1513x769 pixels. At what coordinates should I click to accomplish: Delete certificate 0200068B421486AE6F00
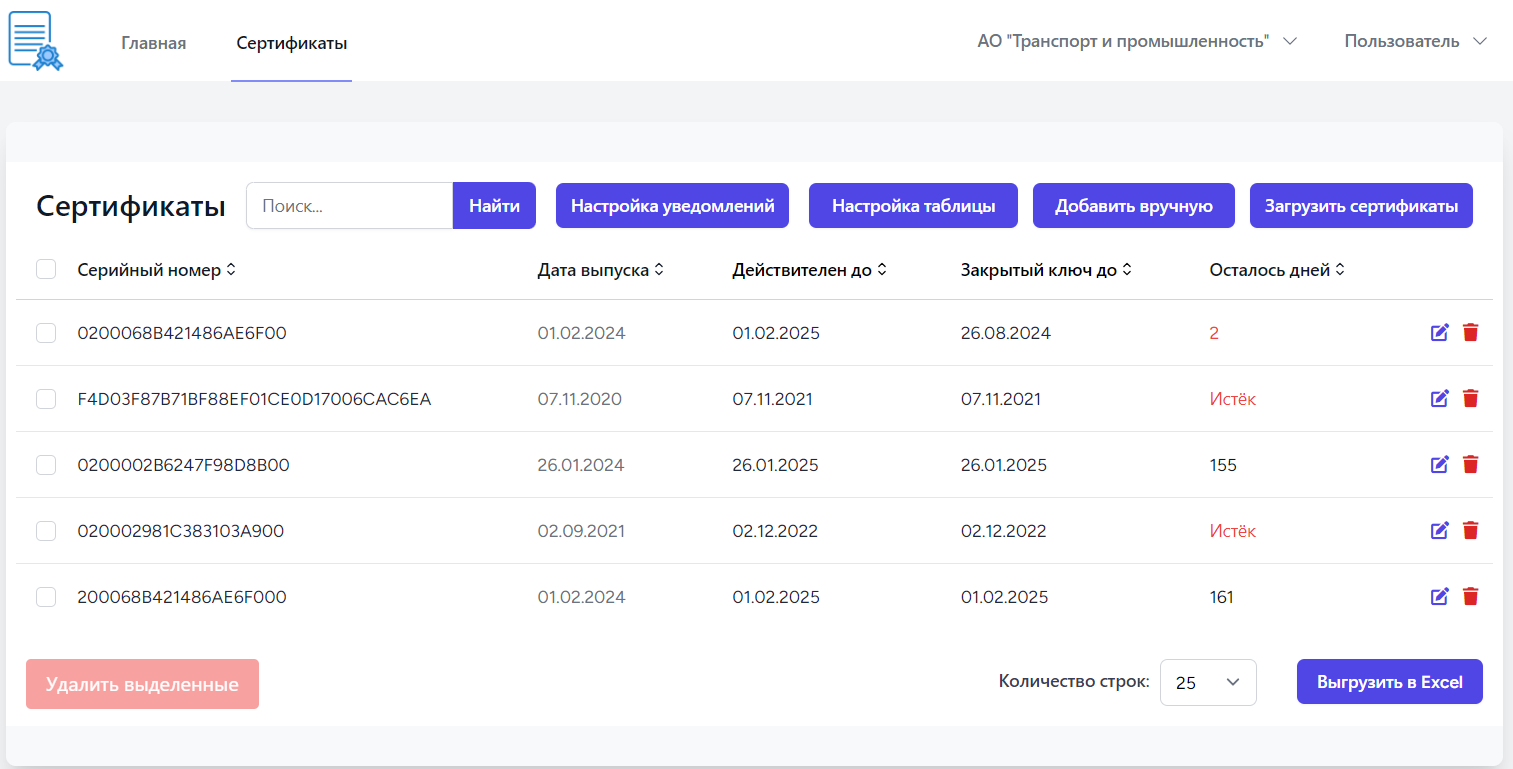(x=1470, y=333)
